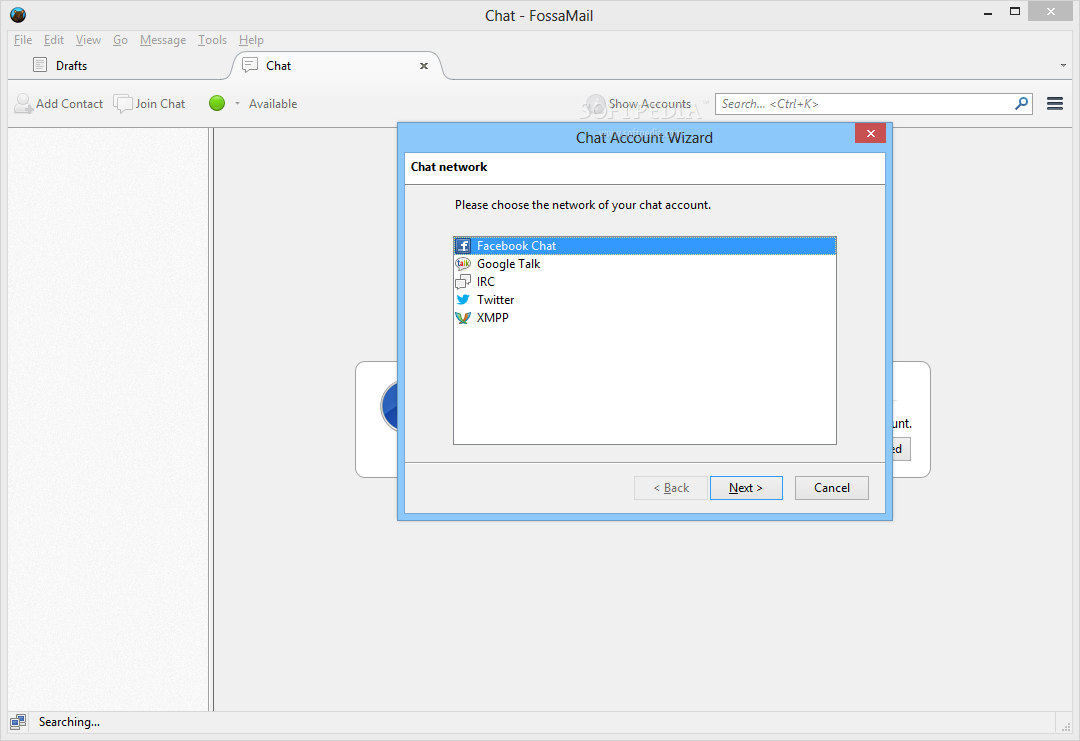1080x741 pixels.
Task: Cancel the Chat Account Wizard
Action: pyautogui.click(x=831, y=488)
